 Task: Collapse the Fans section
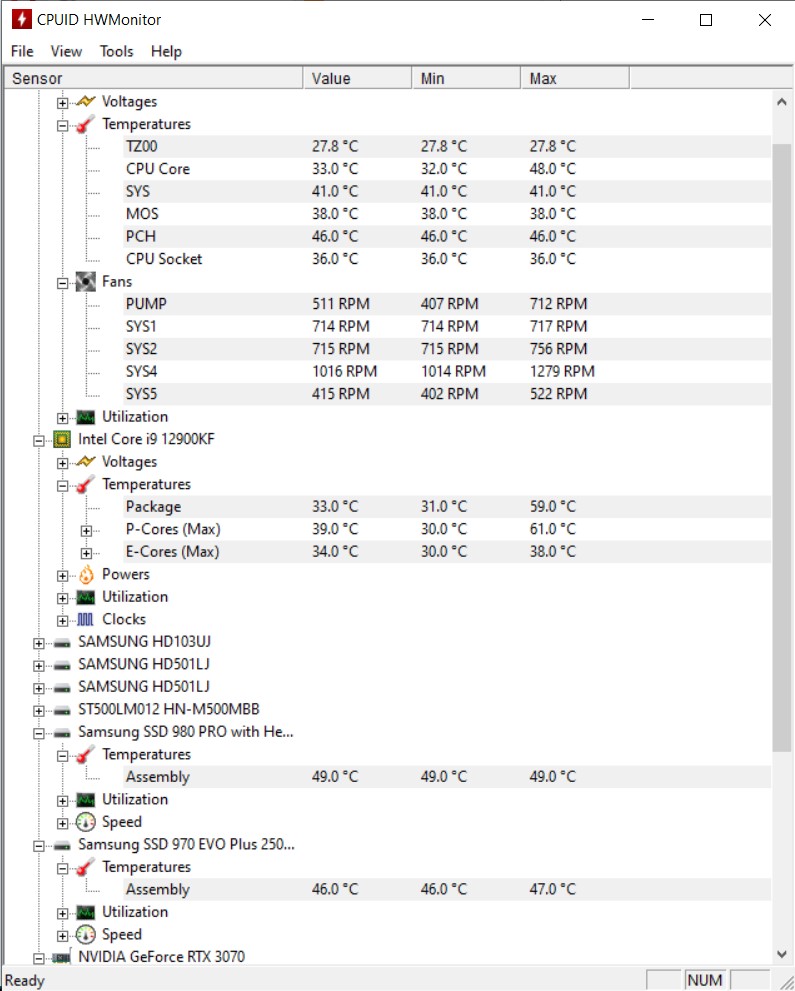(x=63, y=283)
